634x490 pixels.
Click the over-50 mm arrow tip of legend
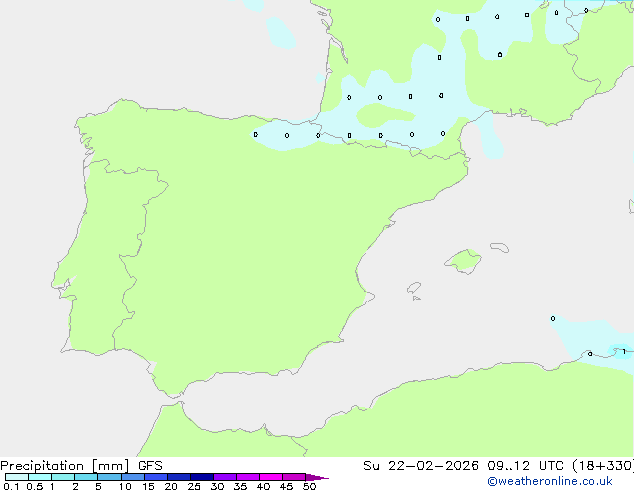coord(317,477)
